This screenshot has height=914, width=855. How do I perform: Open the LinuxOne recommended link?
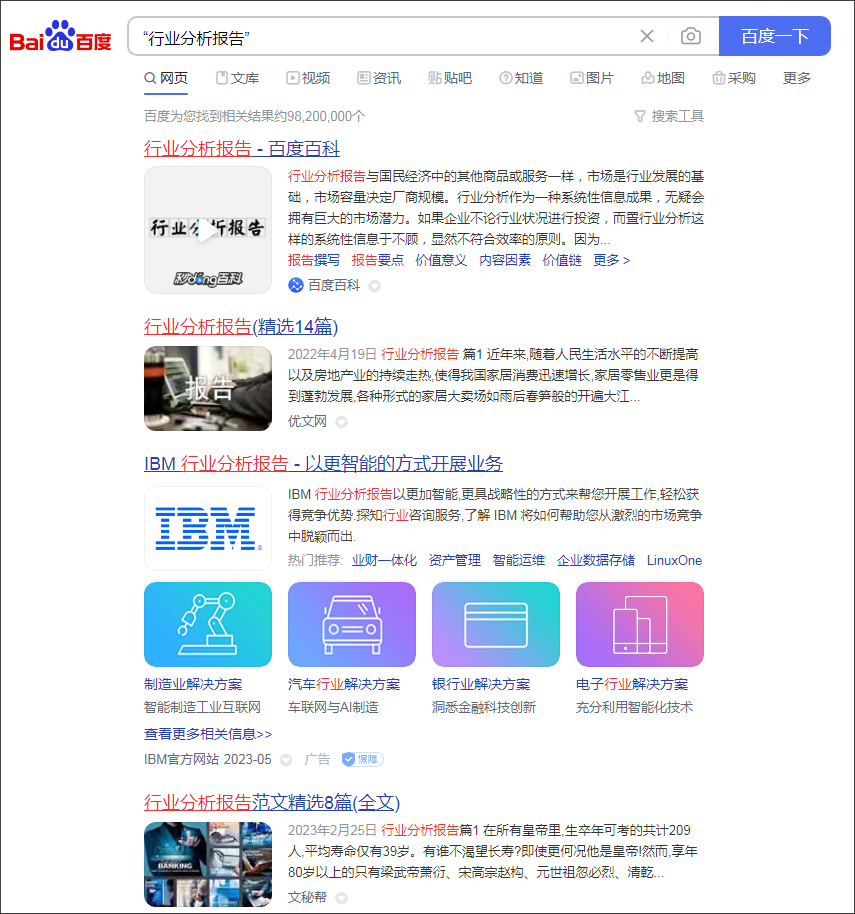pyautogui.click(x=674, y=560)
